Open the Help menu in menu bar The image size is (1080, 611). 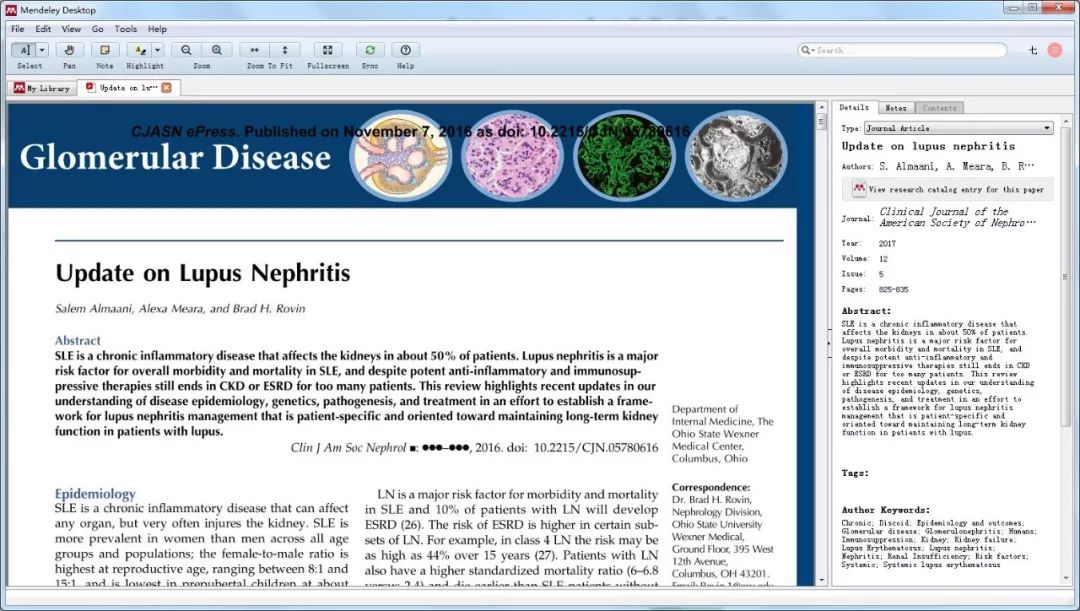(157, 29)
